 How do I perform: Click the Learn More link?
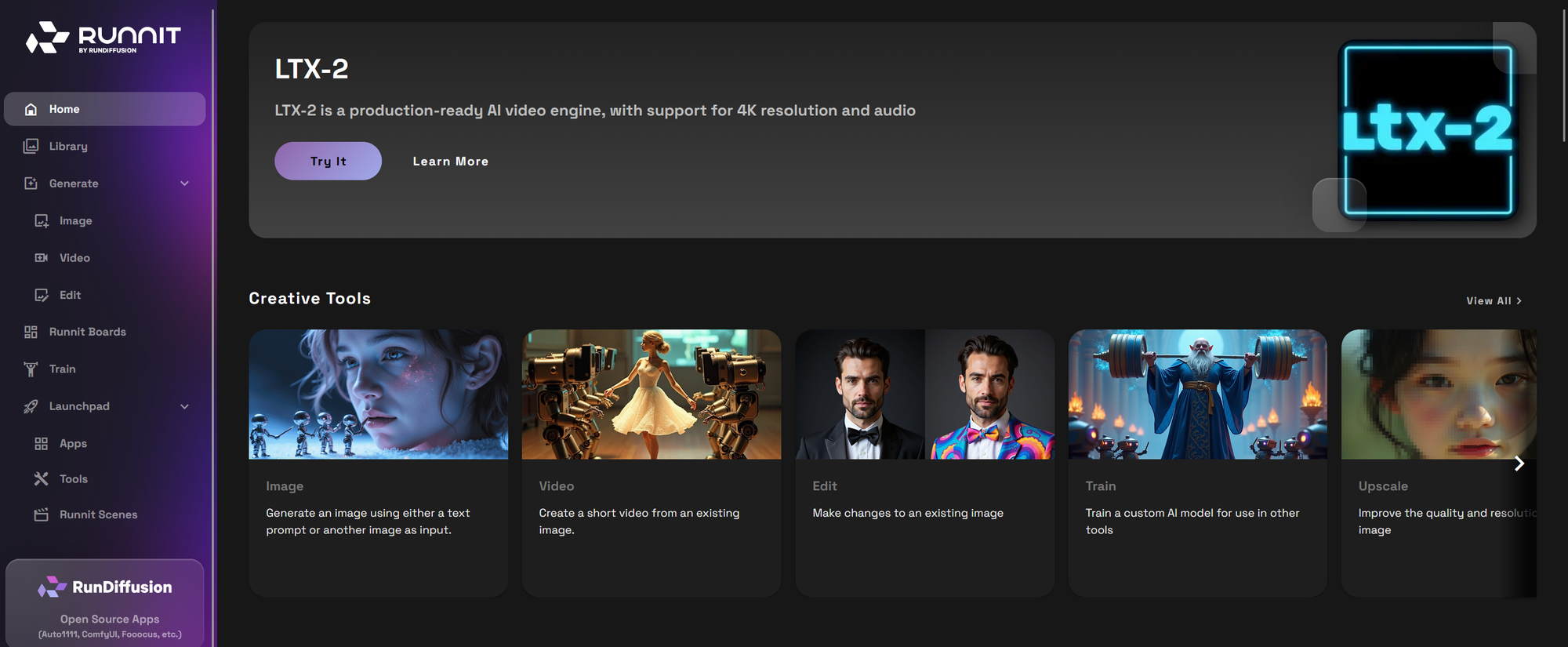pos(451,162)
